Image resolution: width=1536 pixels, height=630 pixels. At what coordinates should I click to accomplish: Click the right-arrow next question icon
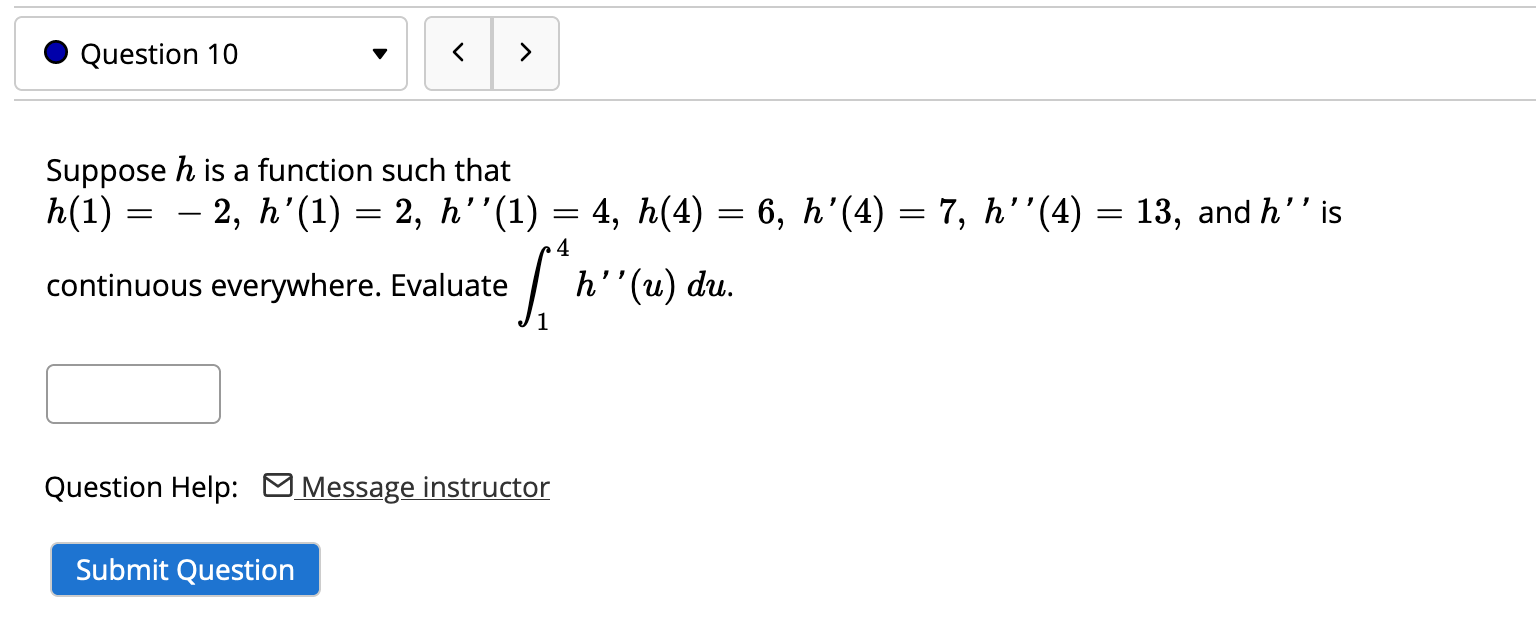(526, 53)
